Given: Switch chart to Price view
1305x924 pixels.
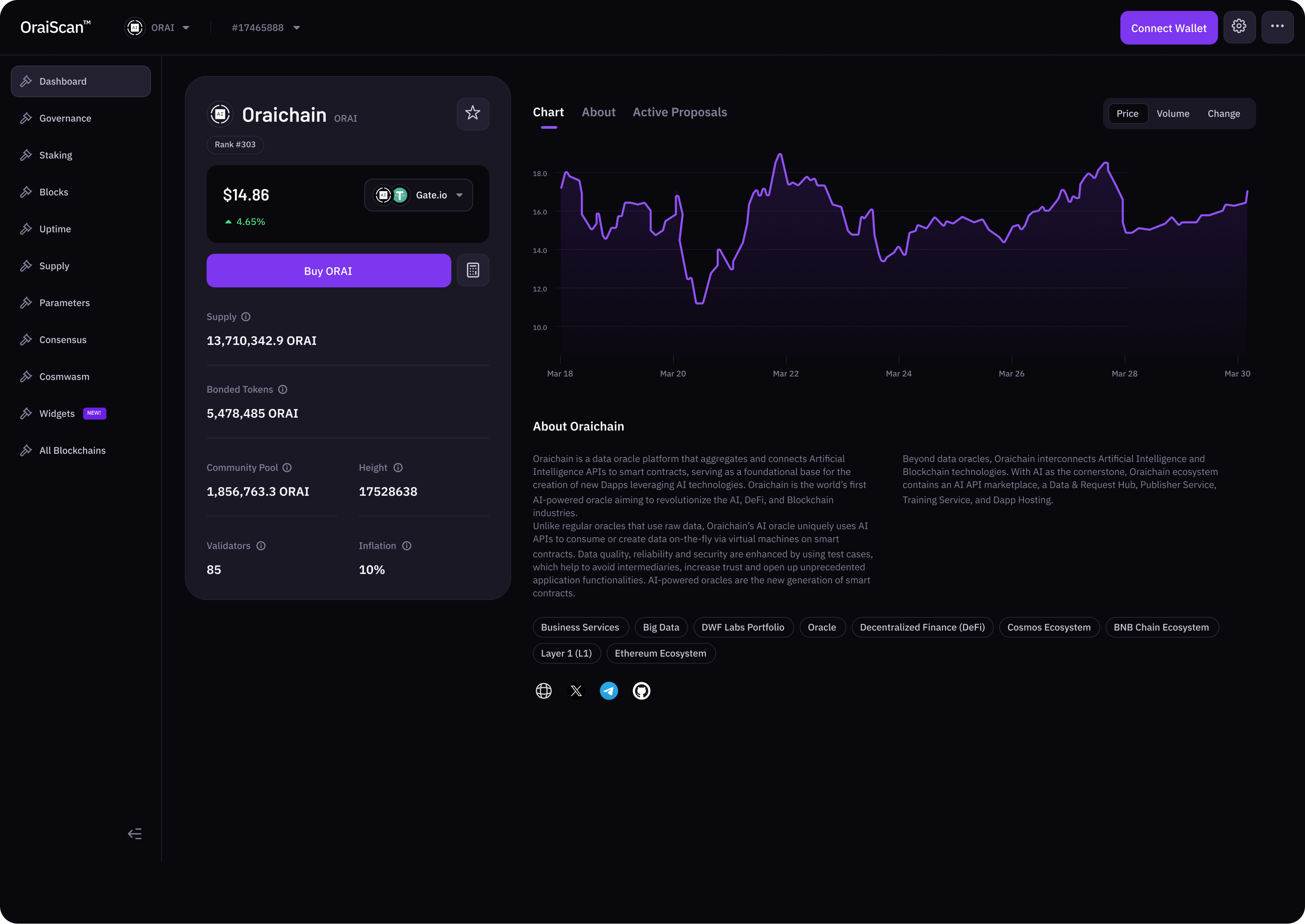Looking at the screenshot, I should click(1127, 114).
